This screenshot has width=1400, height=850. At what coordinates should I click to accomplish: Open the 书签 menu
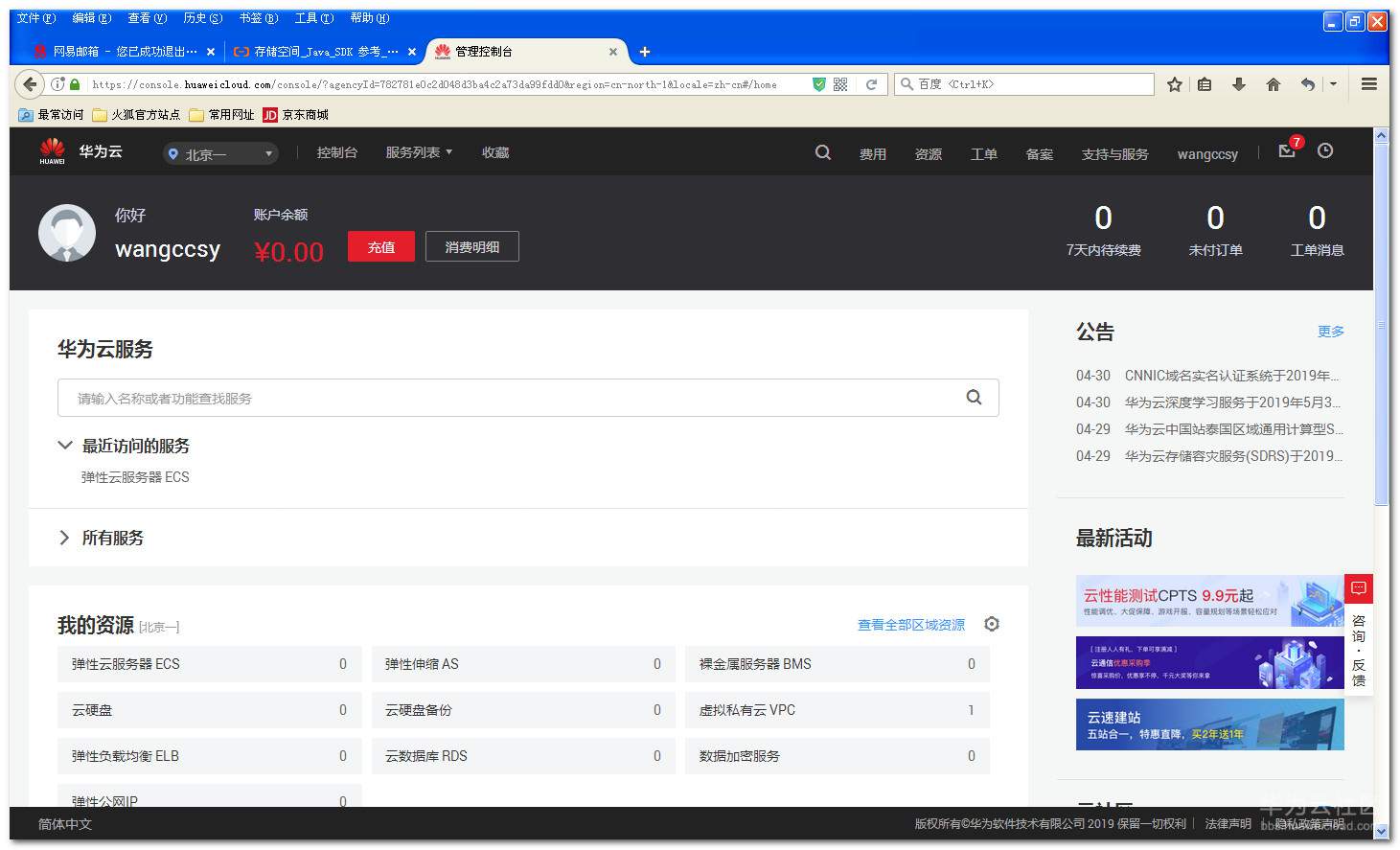pos(259,18)
